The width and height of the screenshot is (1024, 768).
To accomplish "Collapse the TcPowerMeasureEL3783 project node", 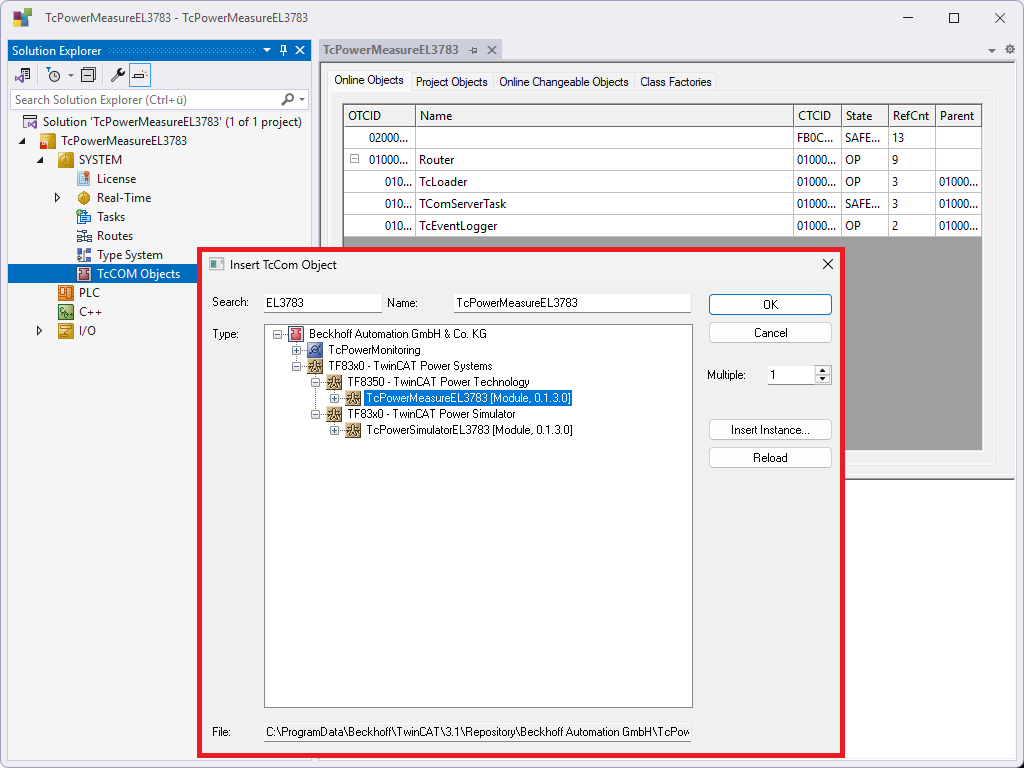I will 22,140.
